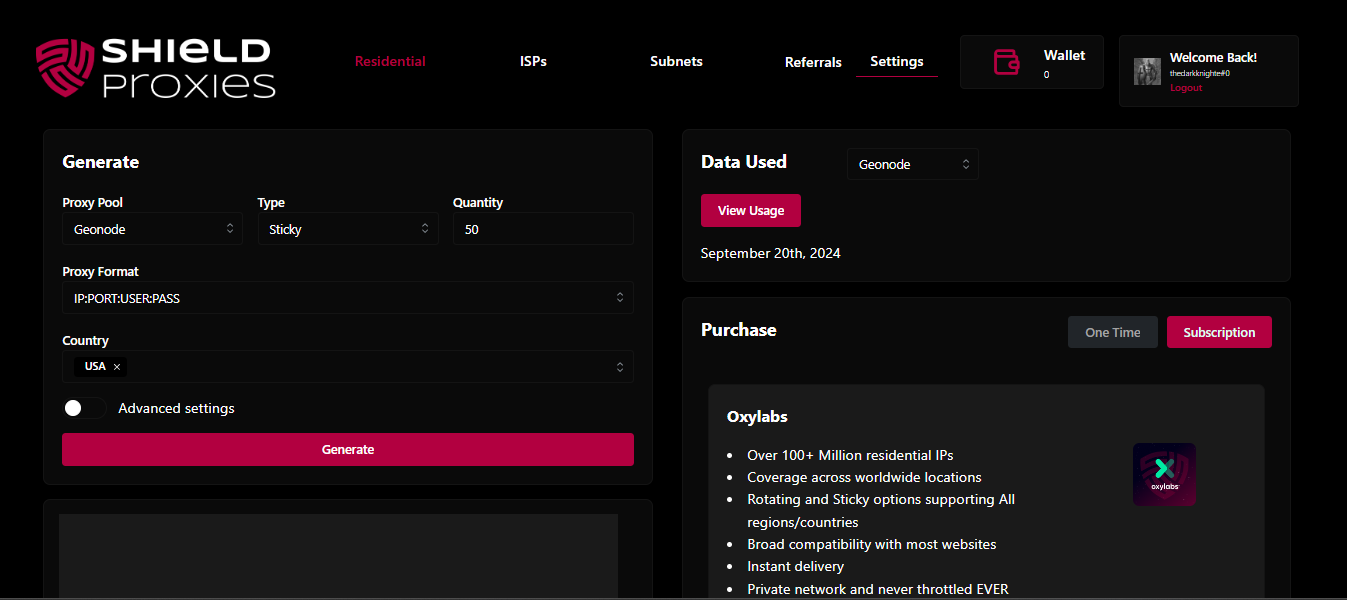Open the Subnets tab
The image size is (1347, 600).
pyautogui.click(x=676, y=61)
